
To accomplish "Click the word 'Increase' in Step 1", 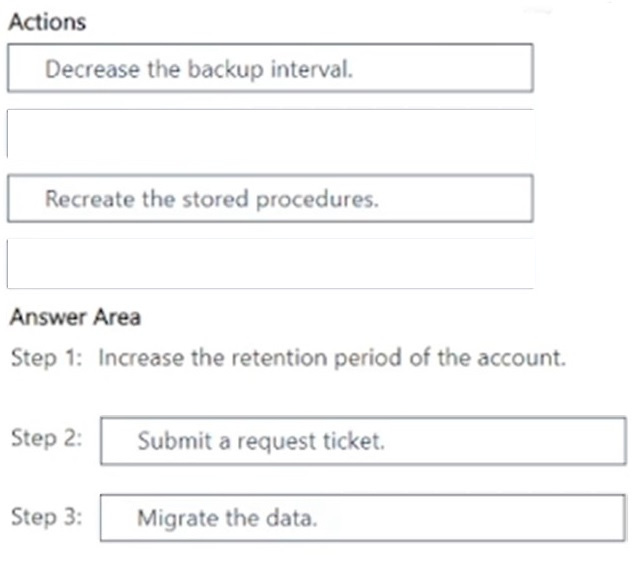I will pos(141,358).
